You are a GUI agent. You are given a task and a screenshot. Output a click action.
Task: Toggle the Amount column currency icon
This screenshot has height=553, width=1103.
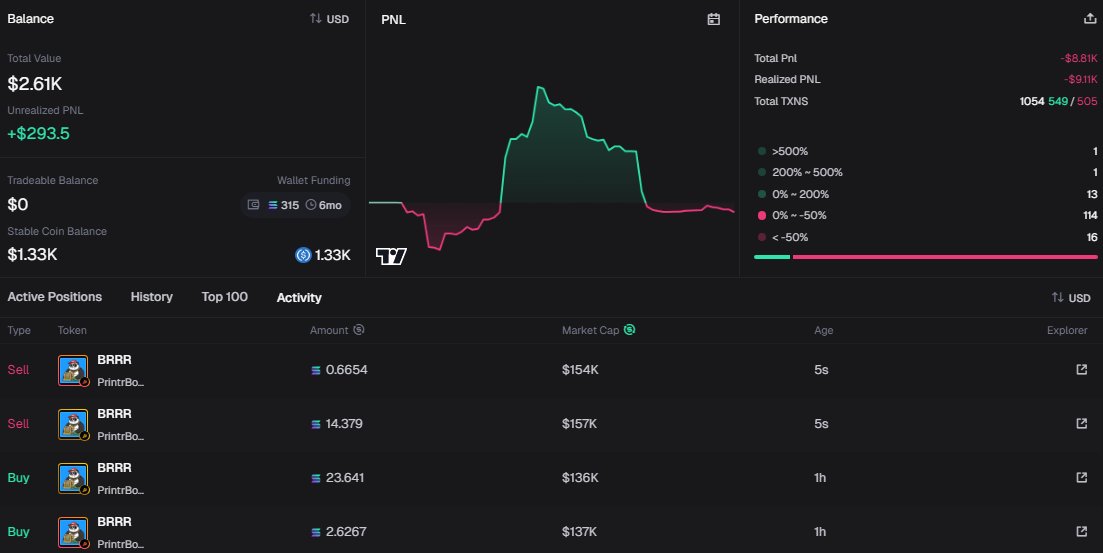tap(359, 330)
